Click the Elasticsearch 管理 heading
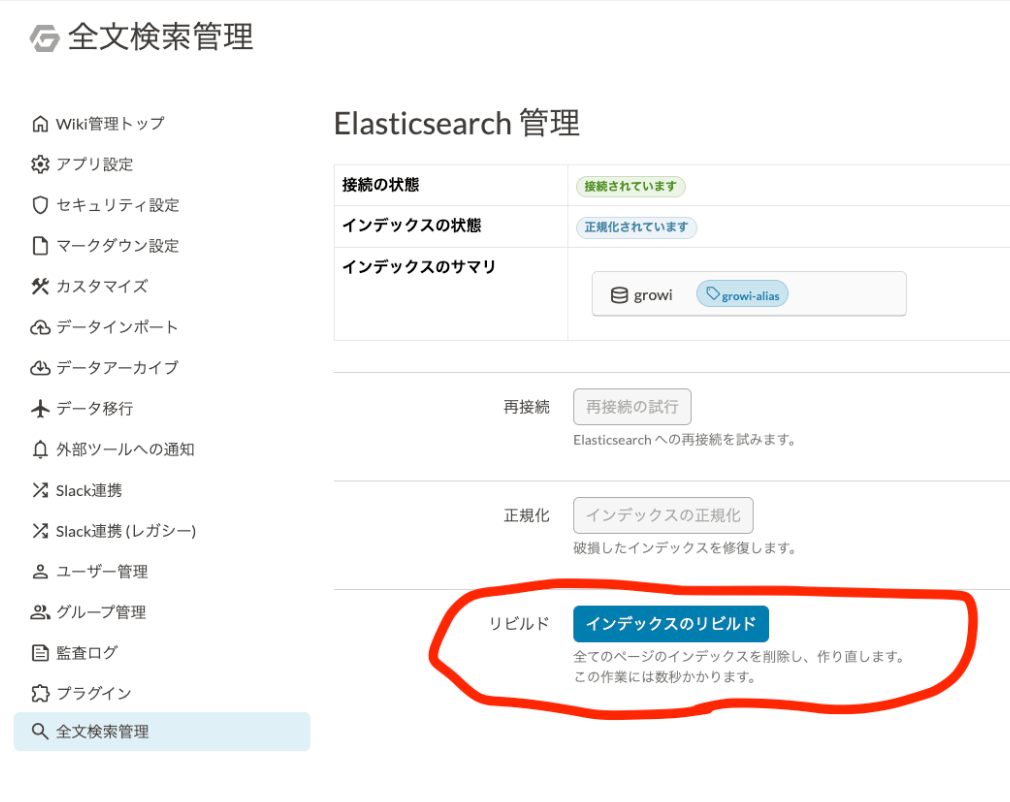The width and height of the screenshot is (1010, 802). pyautogui.click(x=457, y=123)
